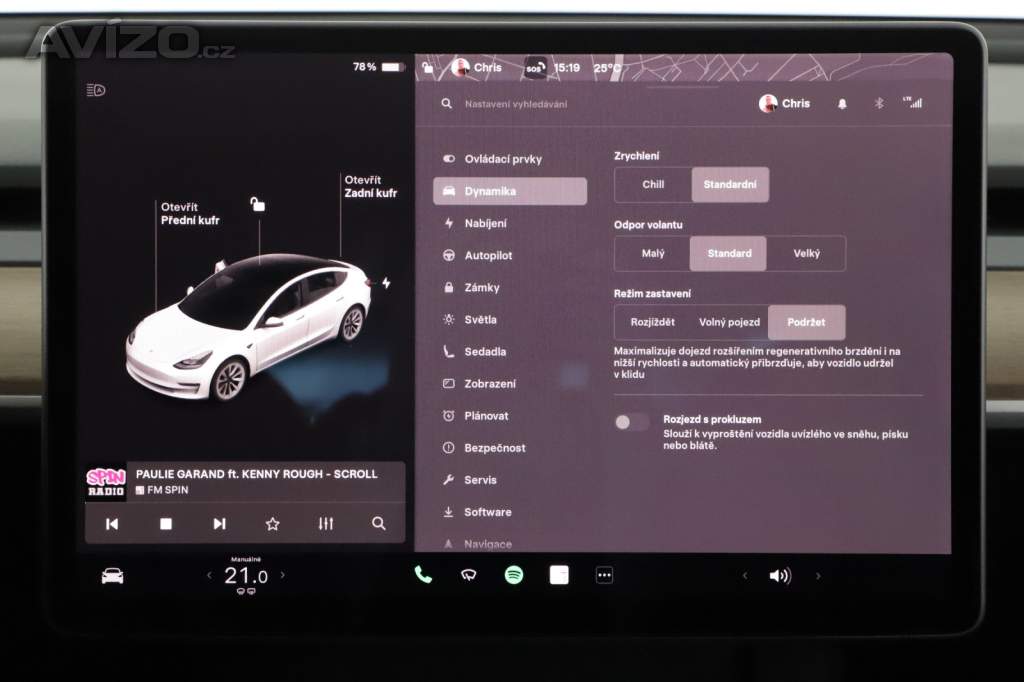Open the Autopilot settings menu
This screenshot has width=1024, height=682.
488,256
